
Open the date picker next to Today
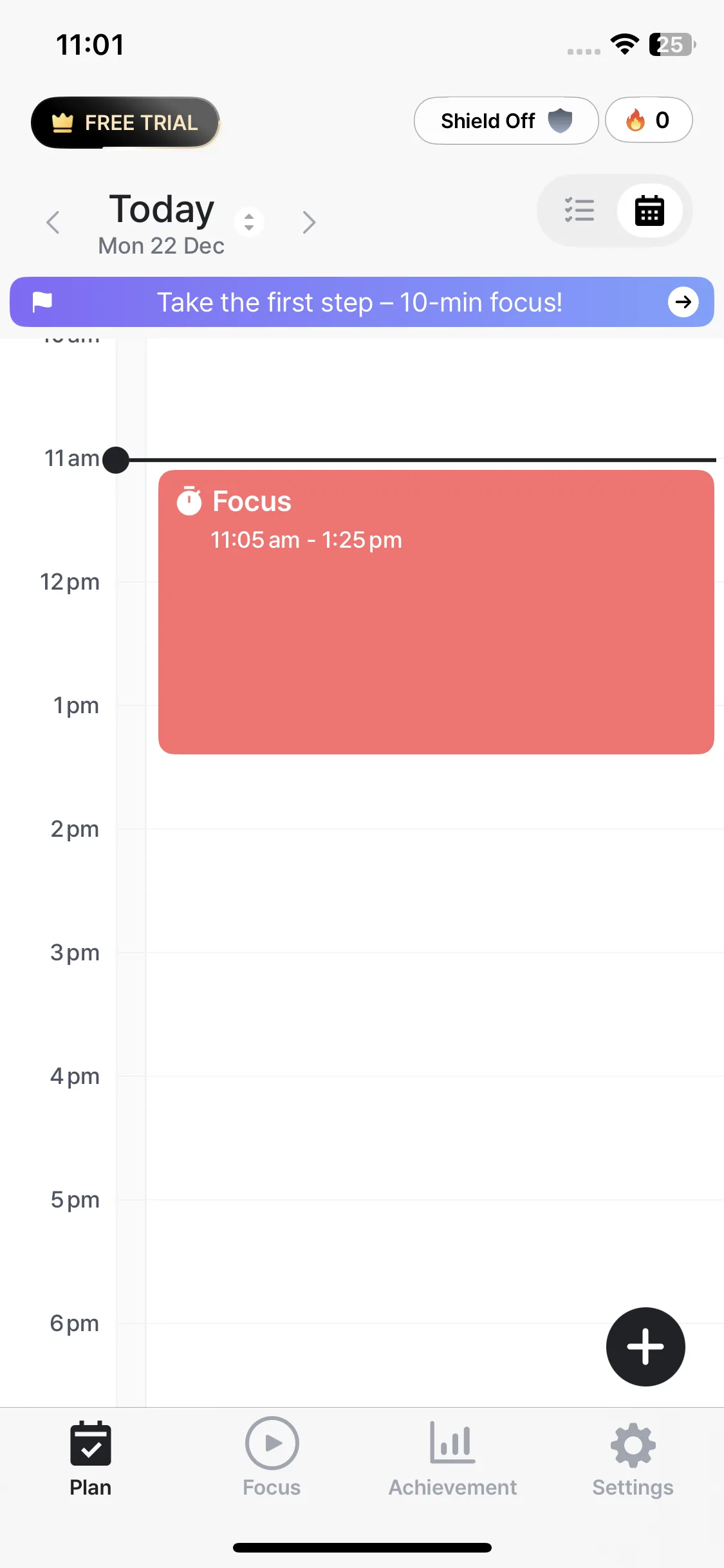click(249, 222)
